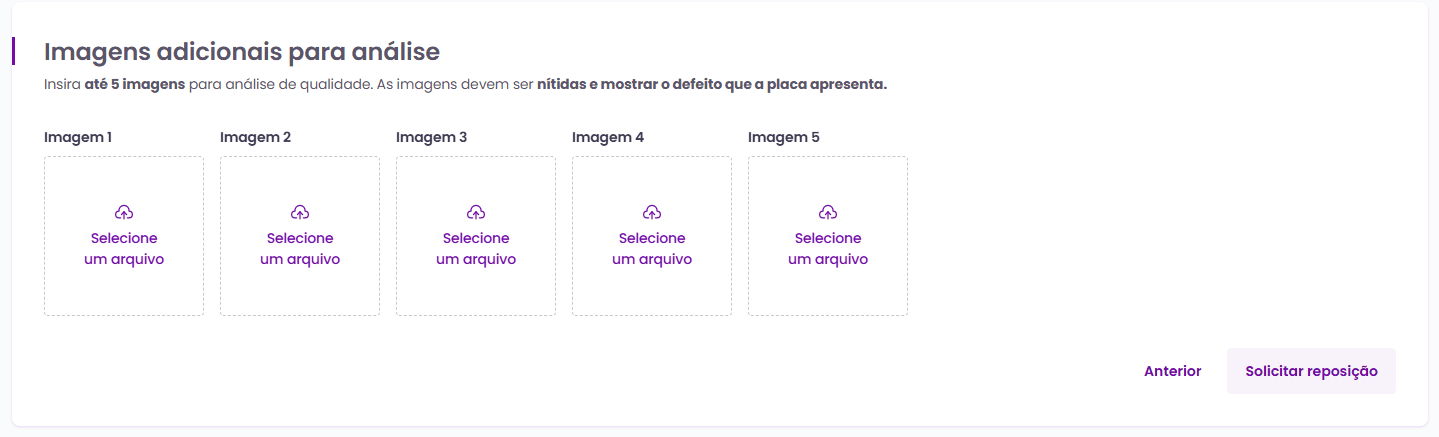Image resolution: width=1439 pixels, height=437 pixels.
Task: Click the "Imagem 4" field label
Action: (x=608, y=137)
